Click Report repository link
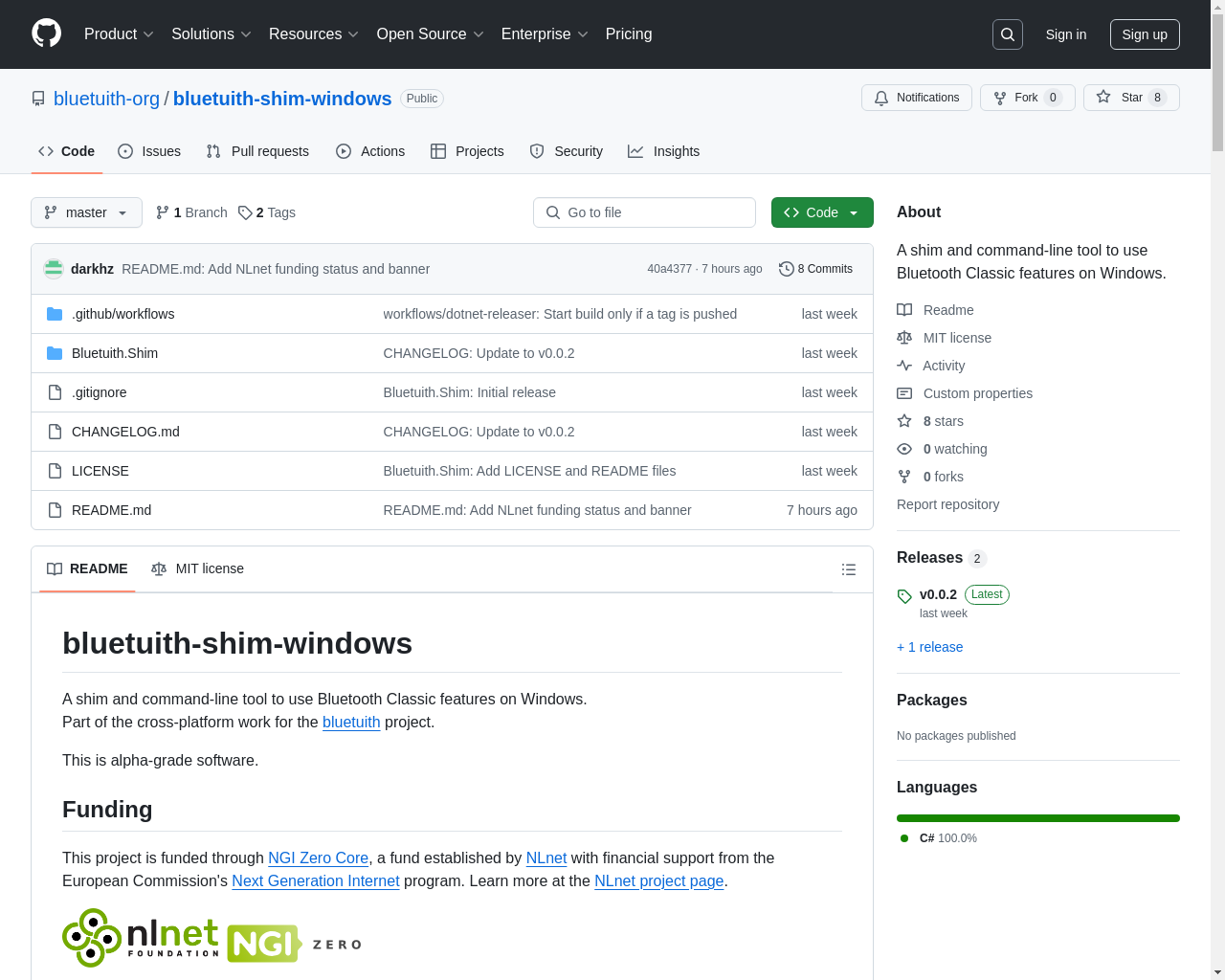The height and width of the screenshot is (980, 1225). (x=947, y=504)
